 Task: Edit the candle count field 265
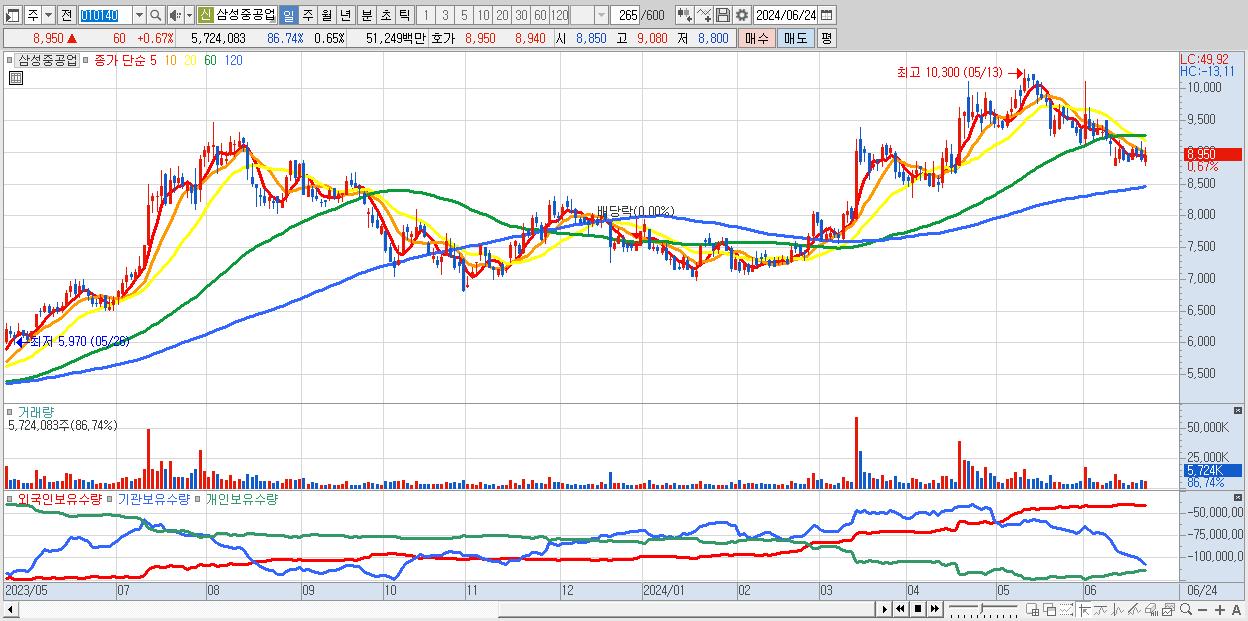625,15
